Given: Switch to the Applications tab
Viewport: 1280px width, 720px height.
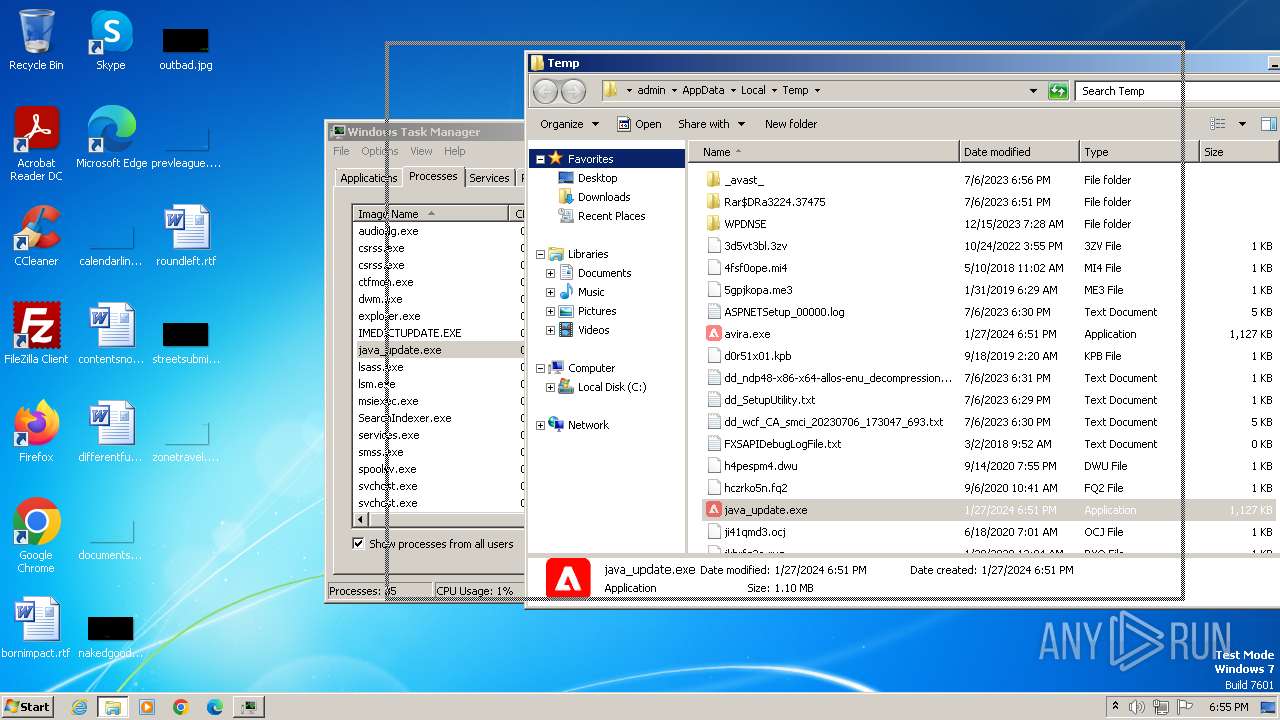Looking at the screenshot, I should [368, 178].
